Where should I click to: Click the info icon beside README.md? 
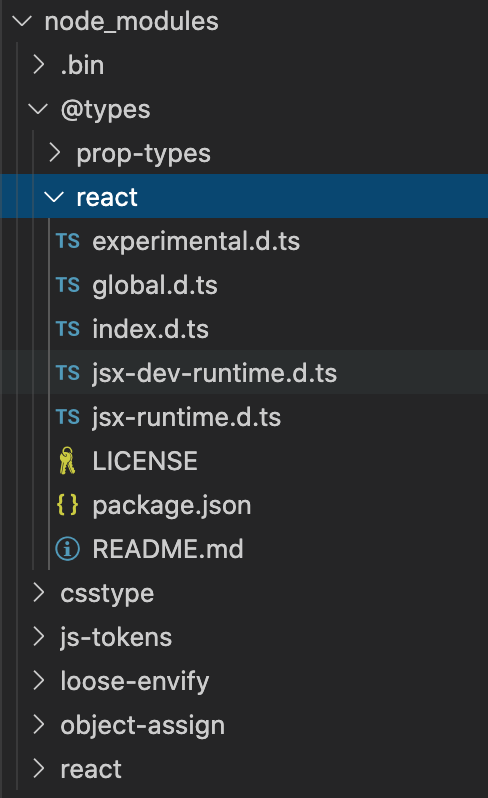68,549
